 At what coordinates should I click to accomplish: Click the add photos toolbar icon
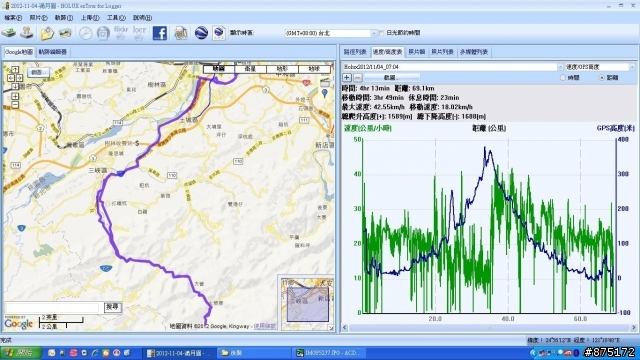tap(65, 33)
